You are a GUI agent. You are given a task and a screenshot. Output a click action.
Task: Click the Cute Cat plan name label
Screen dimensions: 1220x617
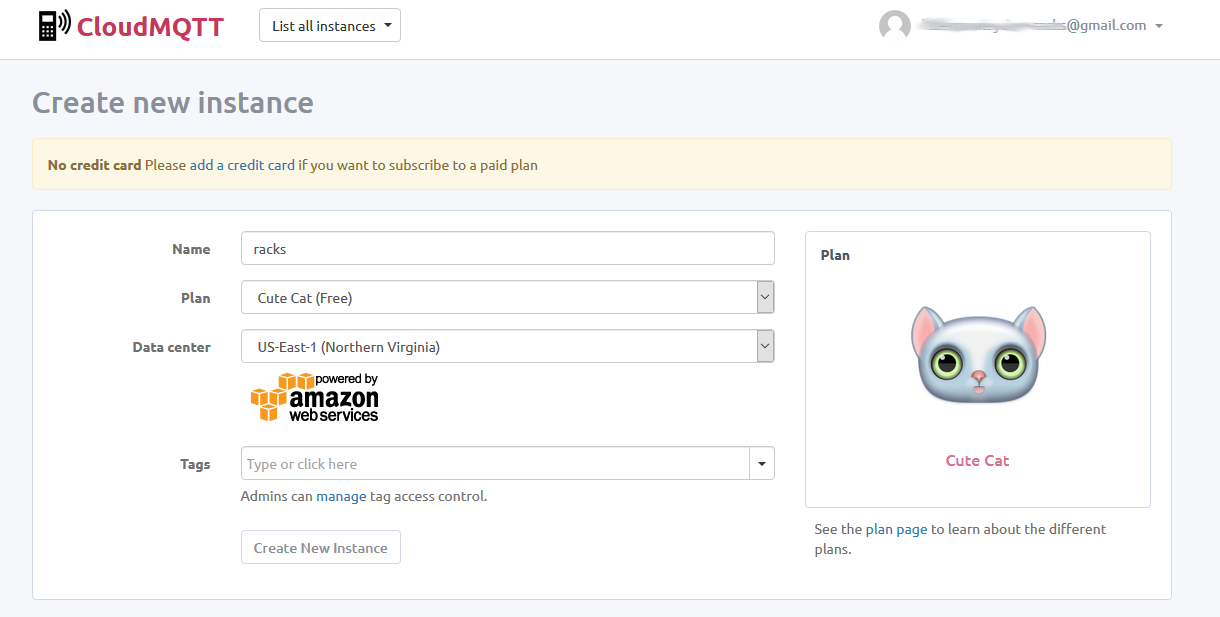[x=977, y=461]
